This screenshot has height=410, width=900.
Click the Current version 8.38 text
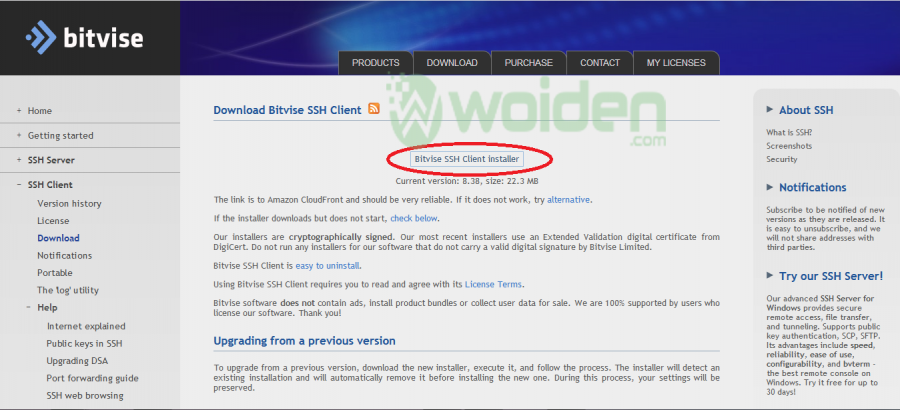coord(467,181)
